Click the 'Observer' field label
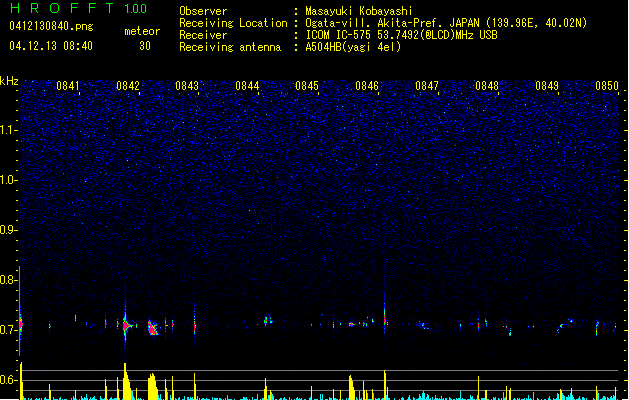Image resolution: width=629 pixels, height=400 pixels. coord(203,11)
